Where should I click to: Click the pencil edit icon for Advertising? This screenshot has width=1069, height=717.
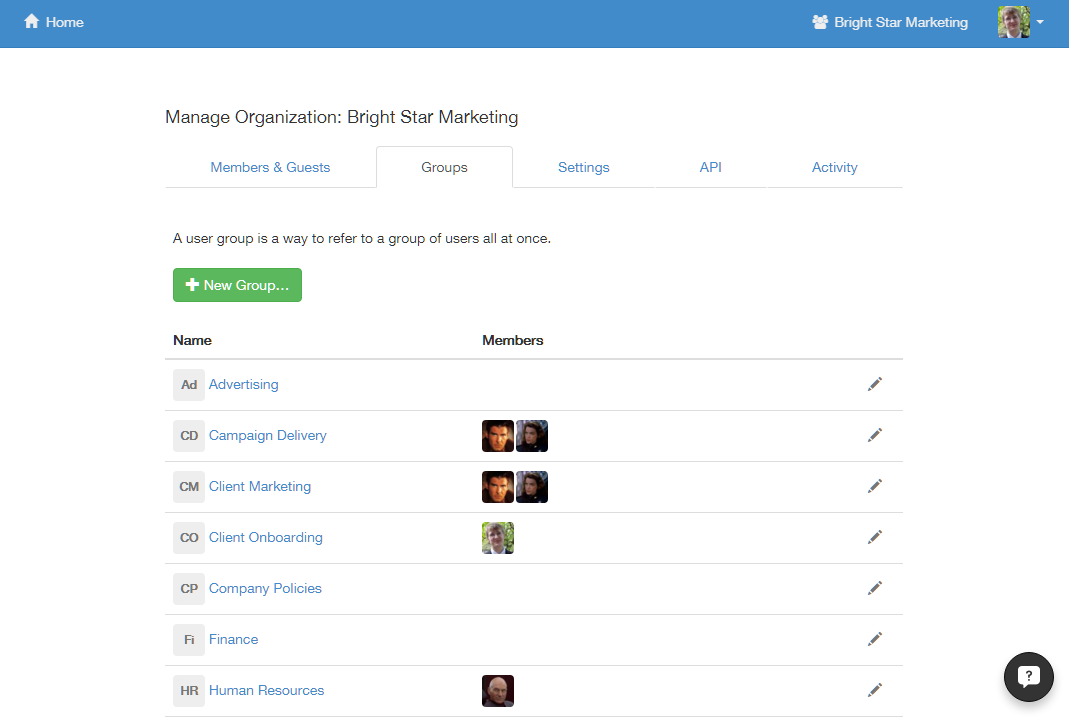[x=875, y=384]
